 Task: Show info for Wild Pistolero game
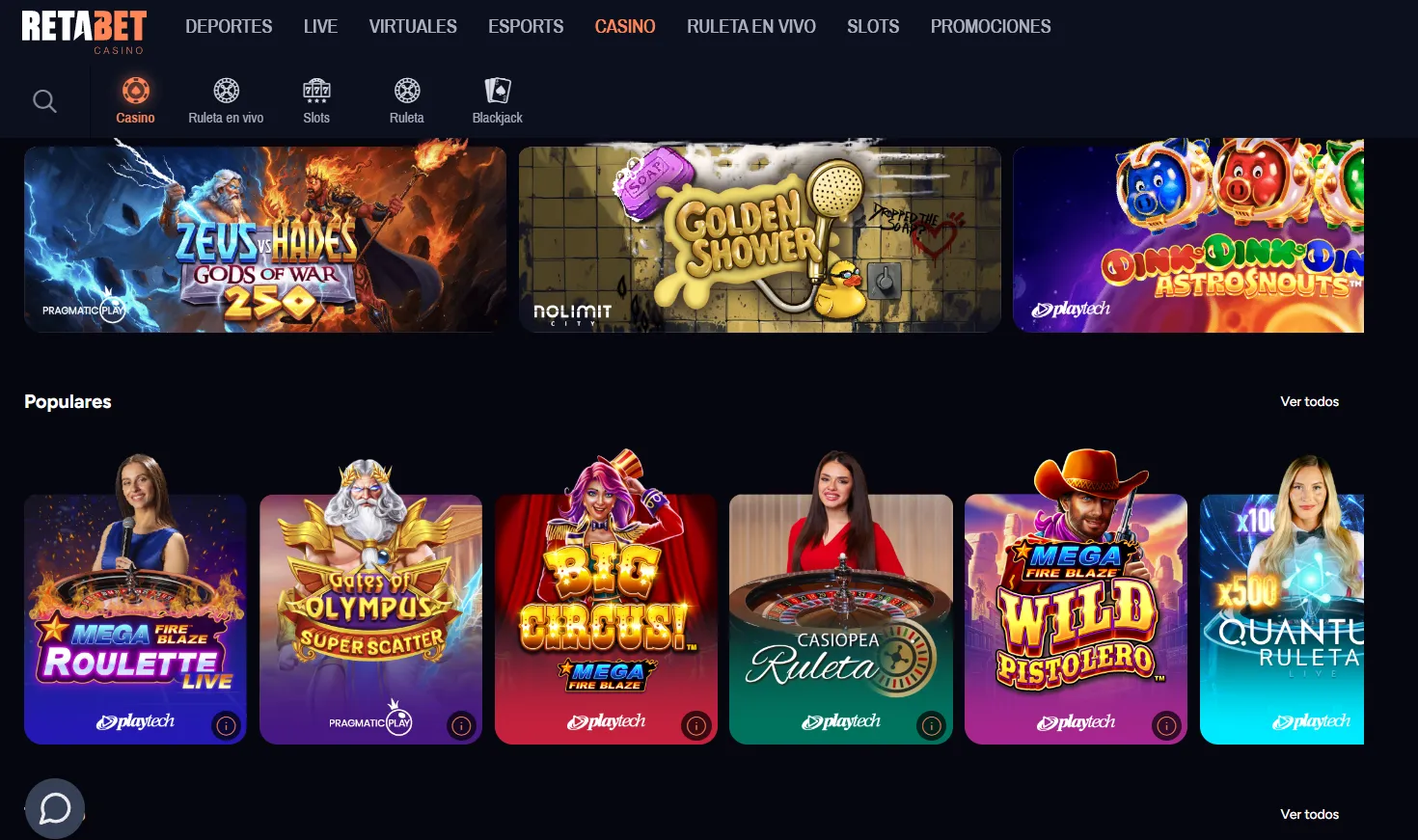pyautogui.click(x=1166, y=725)
